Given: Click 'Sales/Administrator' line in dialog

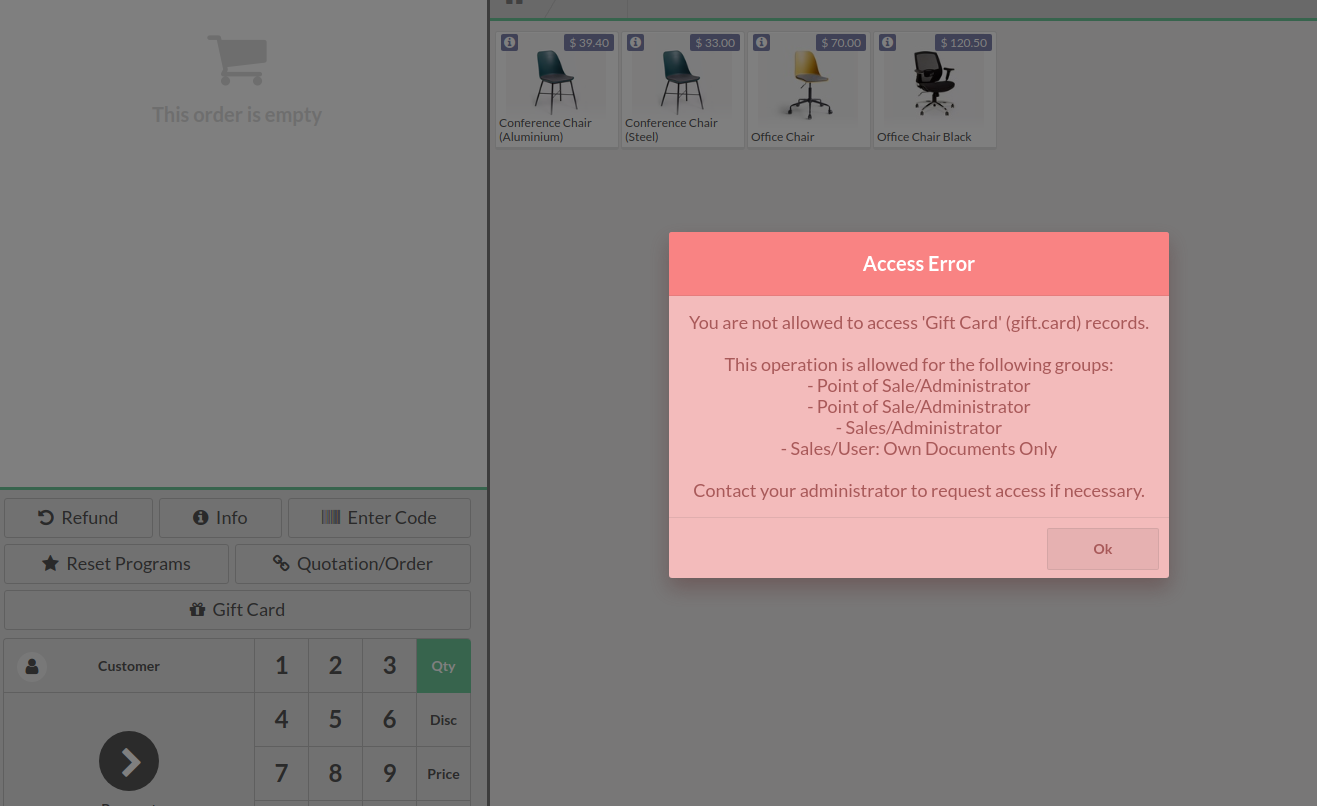Looking at the screenshot, I should [x=919, y=428].
